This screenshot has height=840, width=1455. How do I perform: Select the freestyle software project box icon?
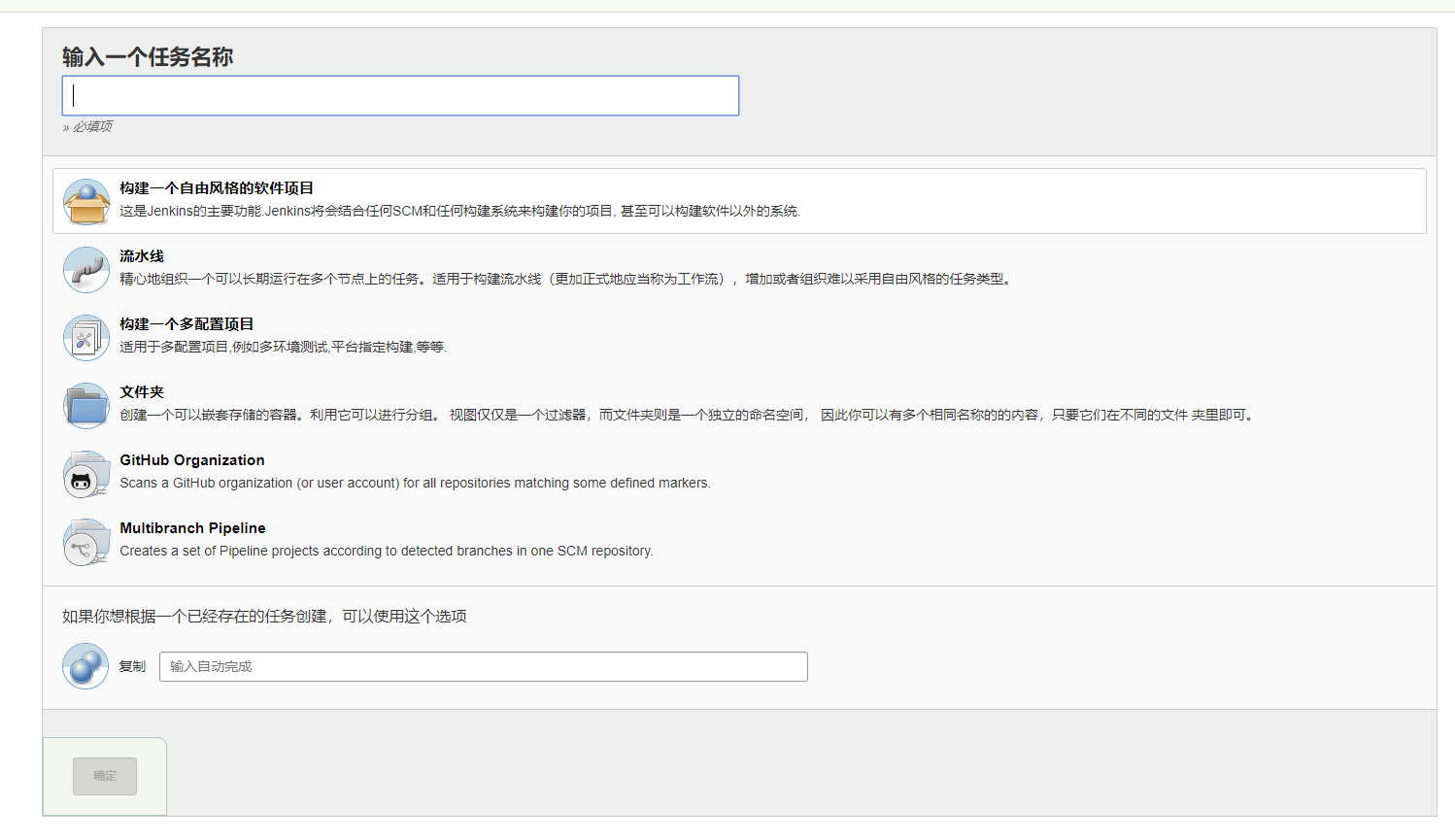click(86, 202)
